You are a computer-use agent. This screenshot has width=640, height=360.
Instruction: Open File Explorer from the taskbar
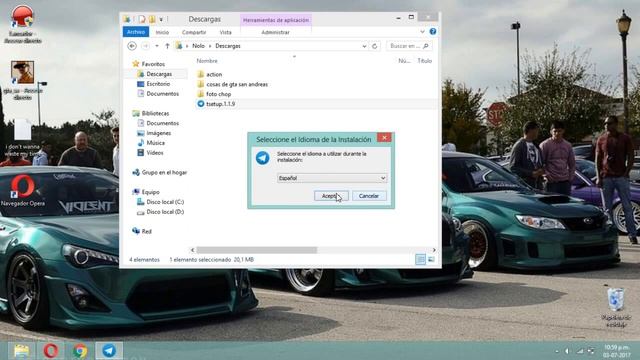click(x=21, y=351)
